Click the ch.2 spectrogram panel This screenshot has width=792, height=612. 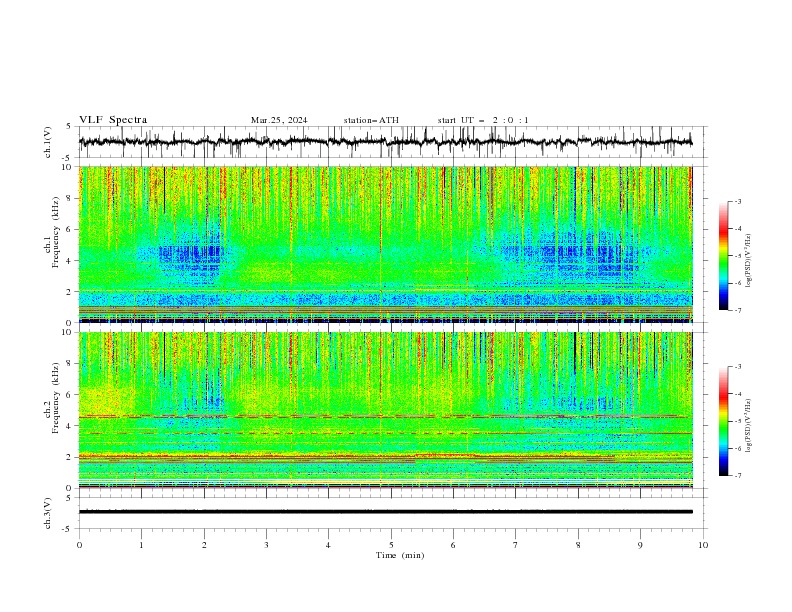(385, 410)
